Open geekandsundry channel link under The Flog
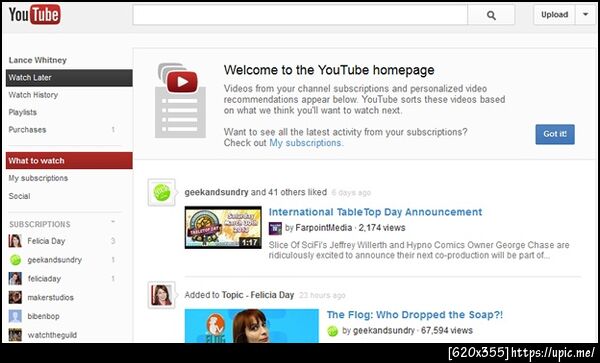 tap(383, 330)
